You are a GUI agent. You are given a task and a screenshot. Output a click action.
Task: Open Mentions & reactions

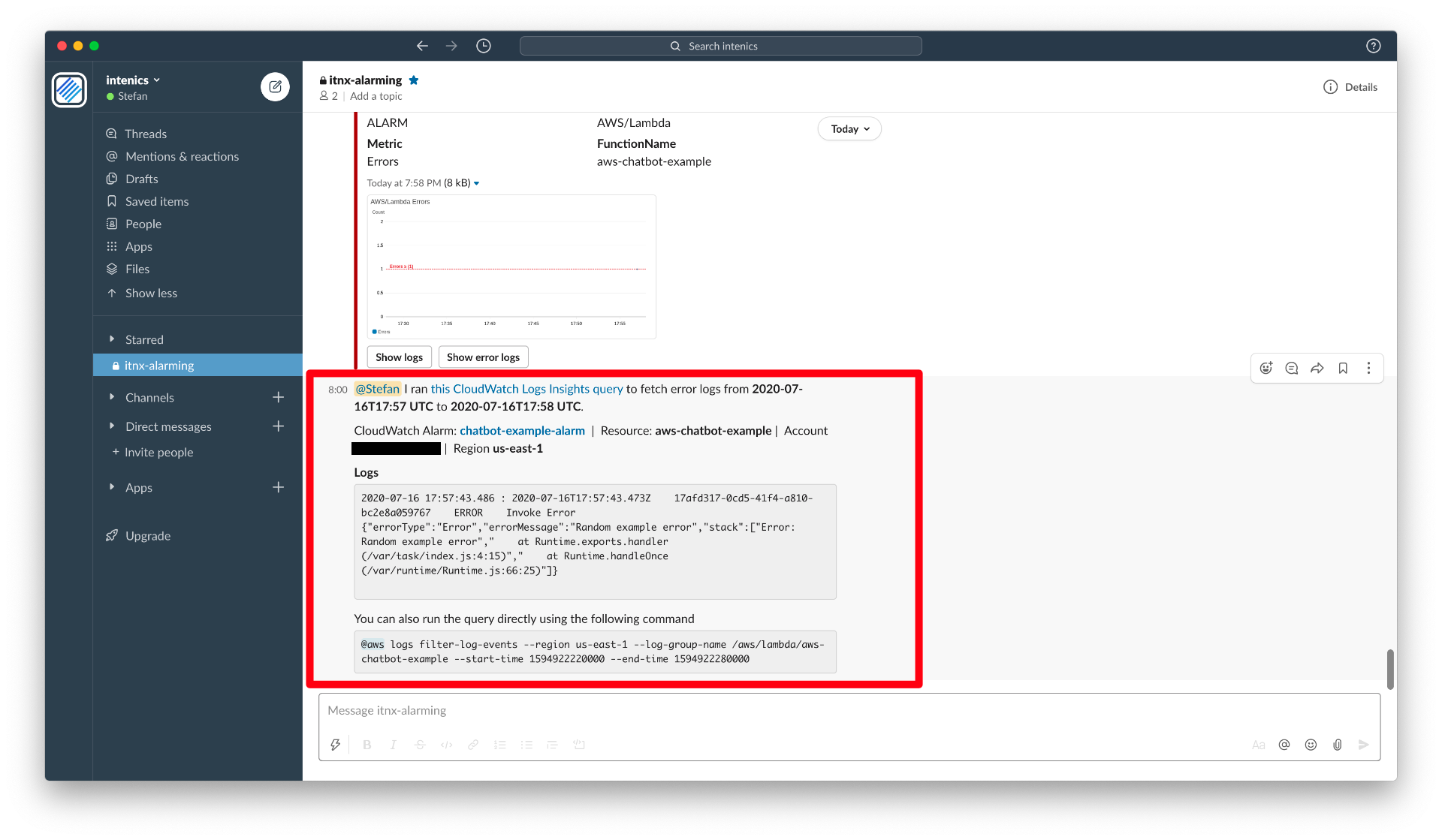click(182, 156)
